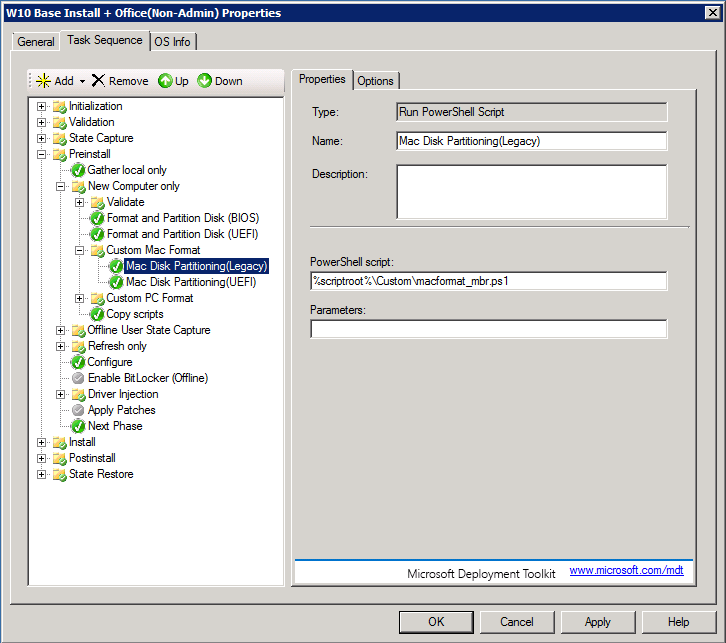The width and height of the screenshot is (726, 643).
Task: Click the Name input field
Action: pos(532,141)
